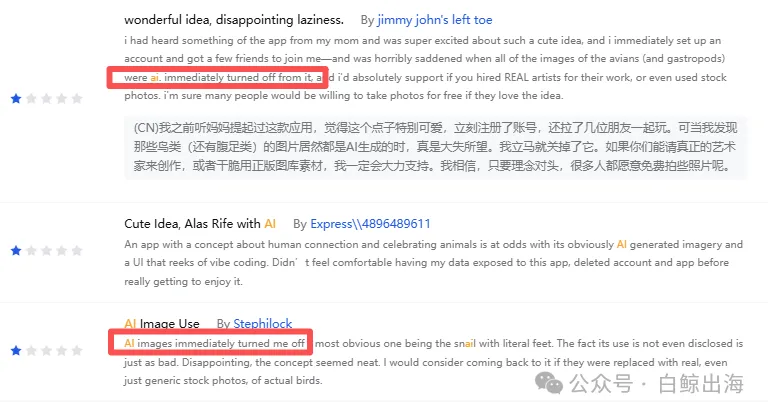Open reviewer Express\\4896489611 profile link

click(x=370, y=224)
